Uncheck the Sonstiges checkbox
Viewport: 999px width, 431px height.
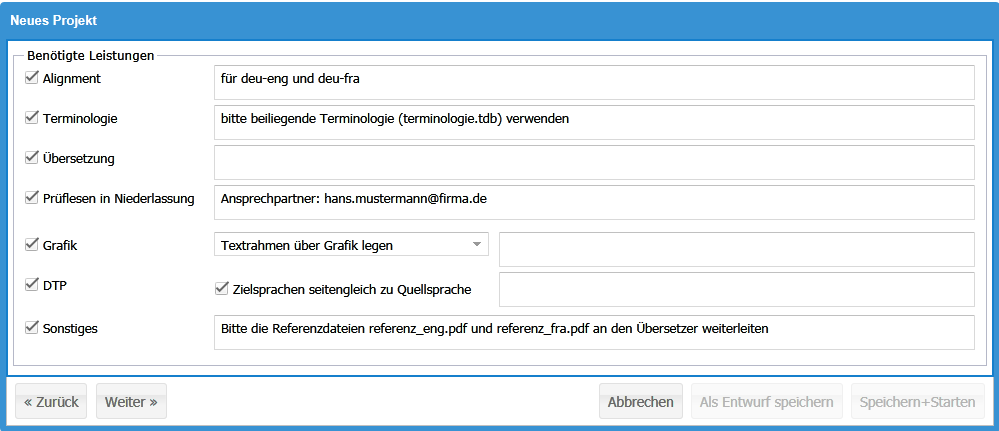[31, 328]
